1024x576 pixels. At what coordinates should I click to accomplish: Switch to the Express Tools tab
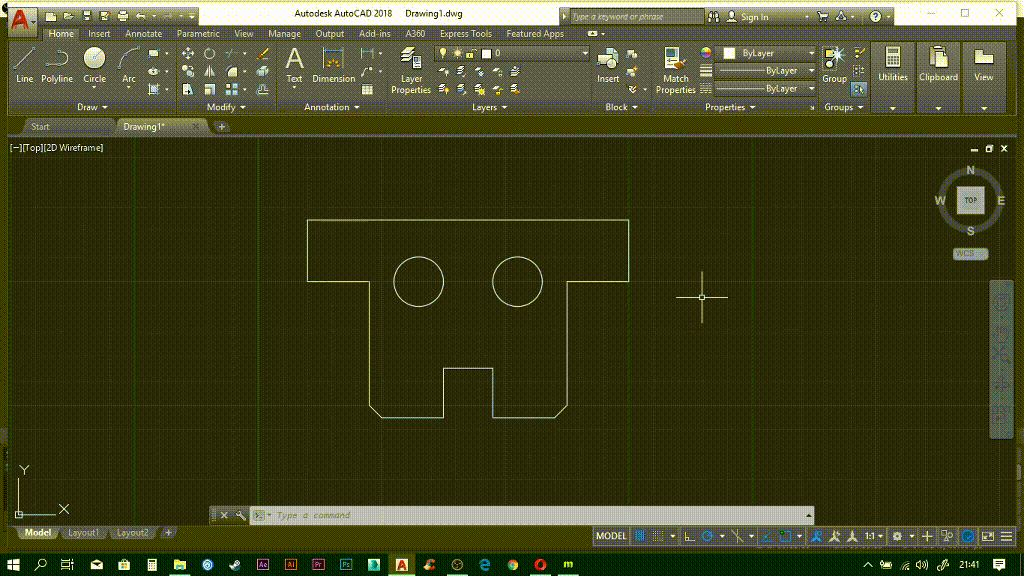[466, 34]
